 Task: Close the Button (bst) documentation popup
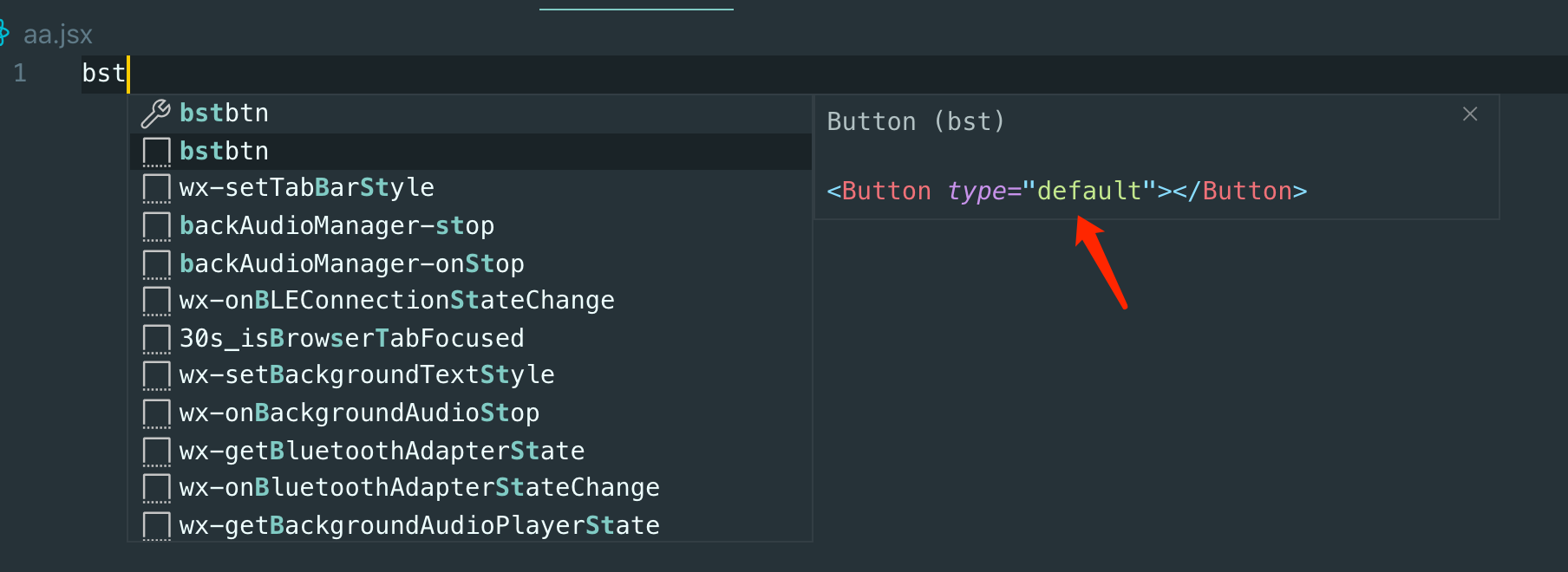click(x=1470, y=114)
